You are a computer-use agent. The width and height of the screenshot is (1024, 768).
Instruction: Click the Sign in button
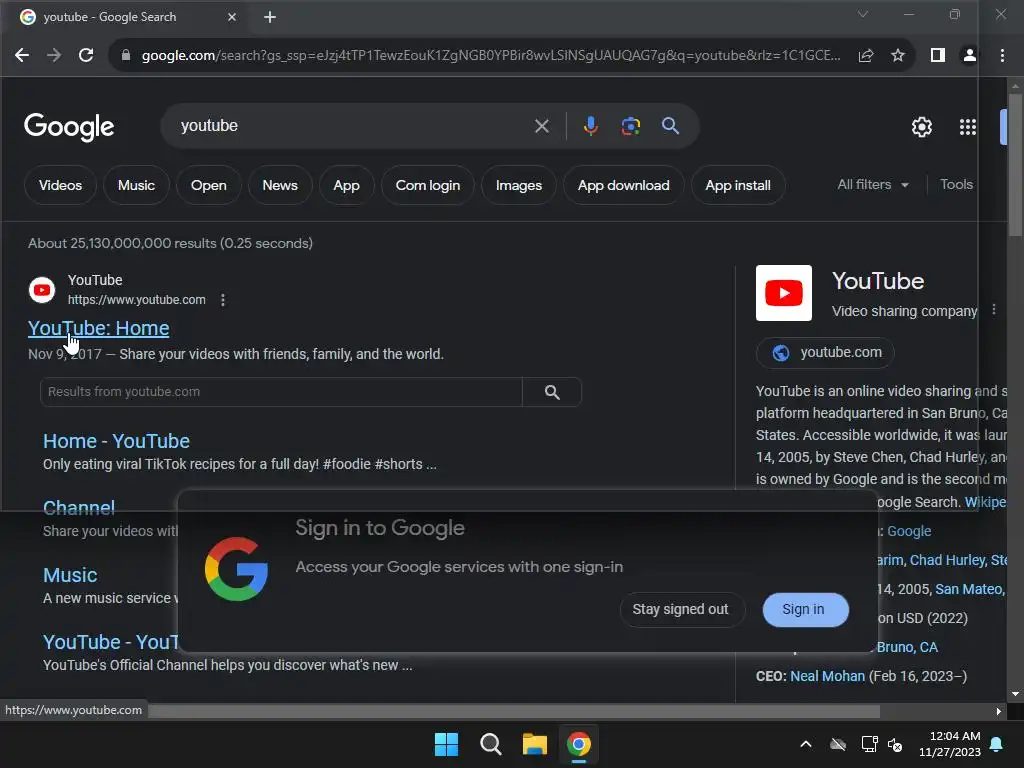pos(805,609)
